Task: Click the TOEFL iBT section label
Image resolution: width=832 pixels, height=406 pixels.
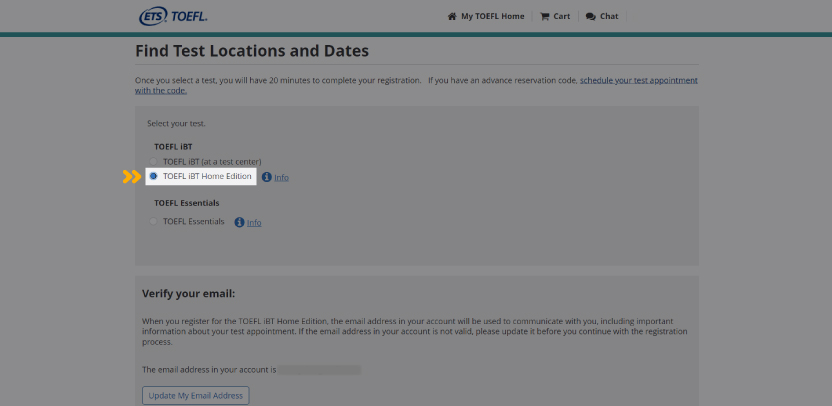Action: 173,146
